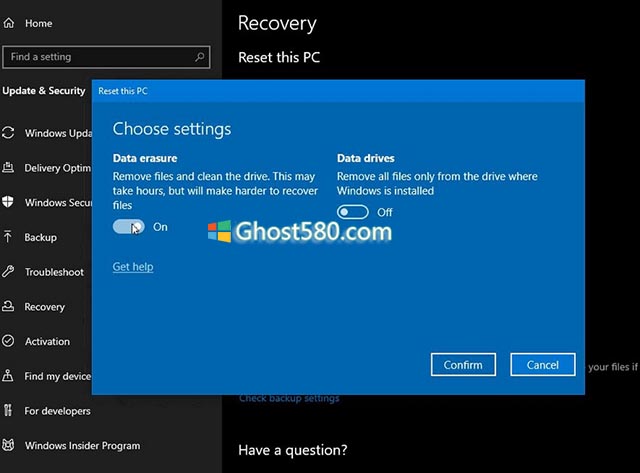Click the For developers icon
This screenshot has height=473, width=640.
coord(9,411)
